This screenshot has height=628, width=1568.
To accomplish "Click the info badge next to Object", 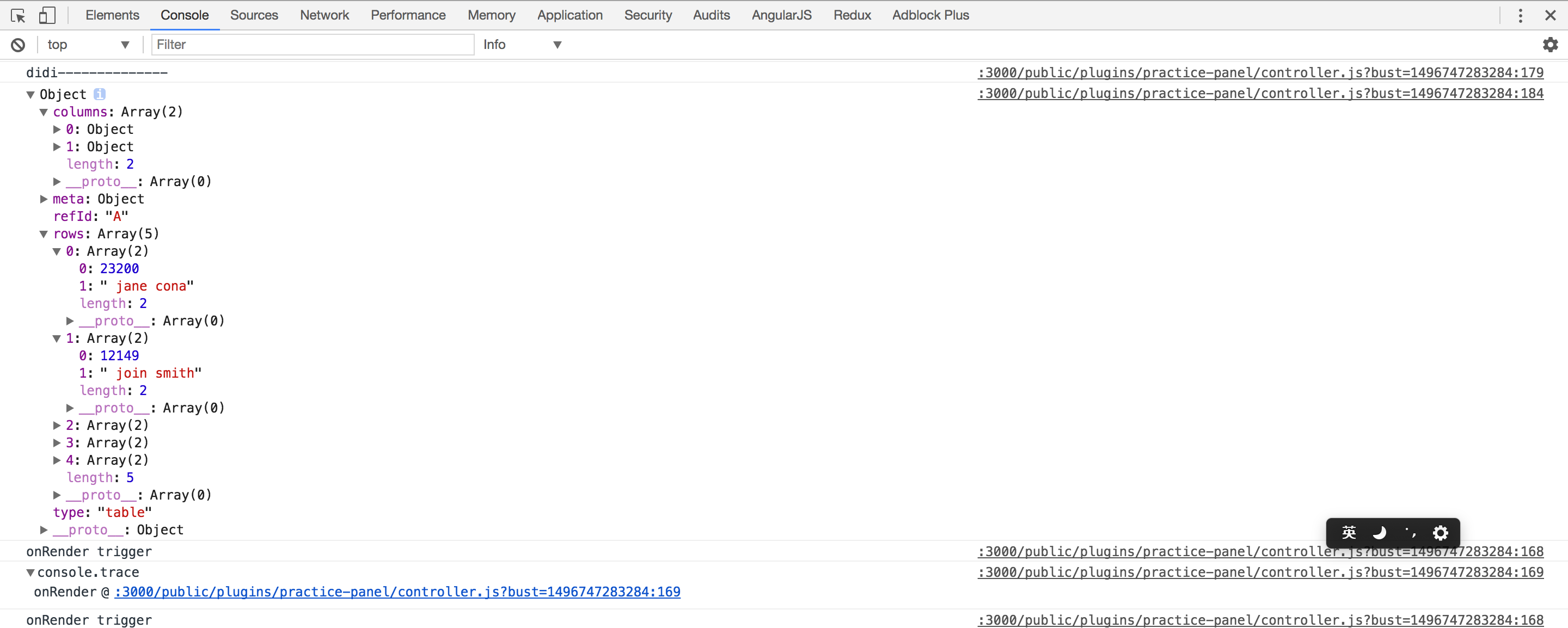I will click(x=99, y=94).
